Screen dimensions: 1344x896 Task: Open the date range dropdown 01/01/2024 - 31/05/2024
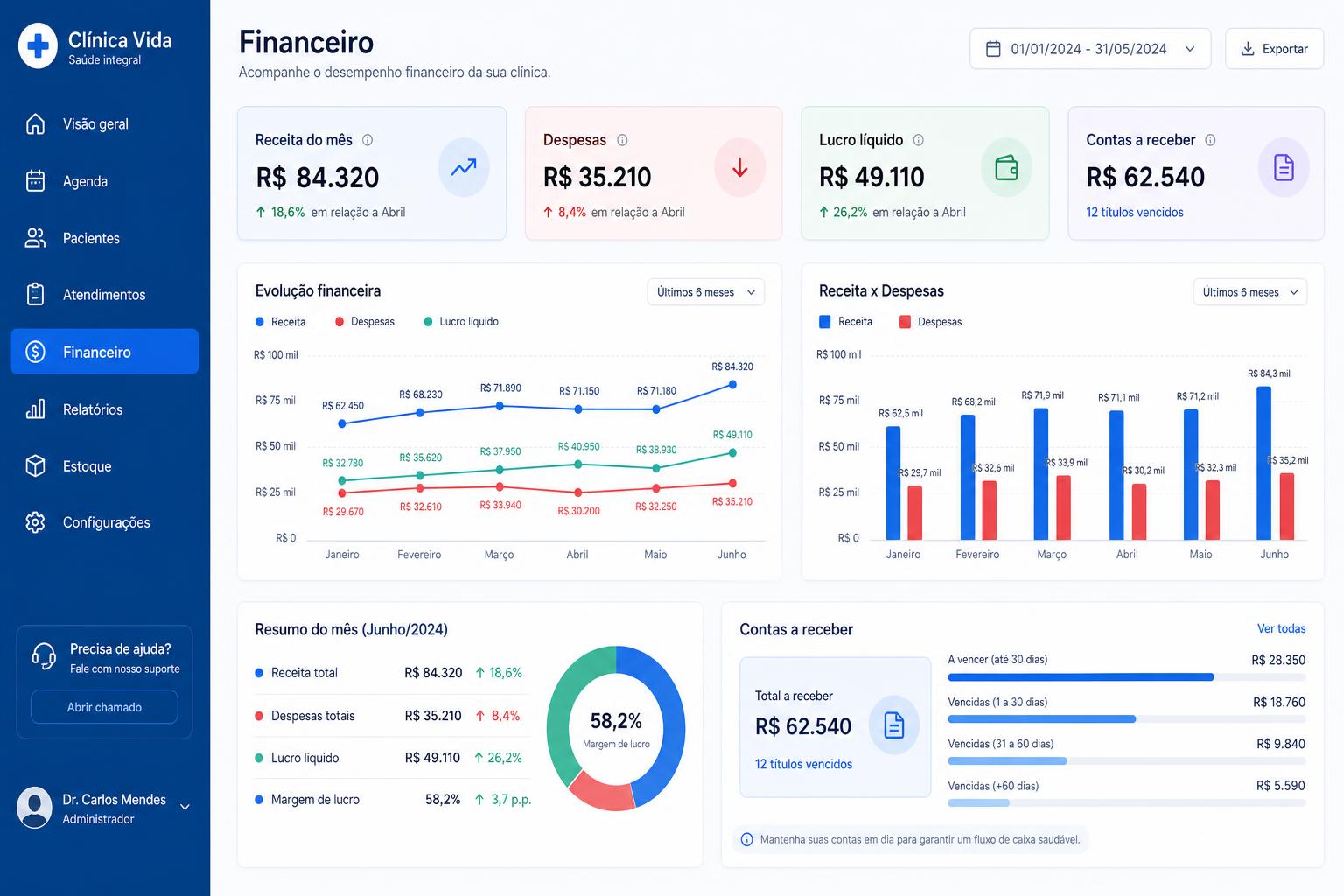click(1090, 49)
